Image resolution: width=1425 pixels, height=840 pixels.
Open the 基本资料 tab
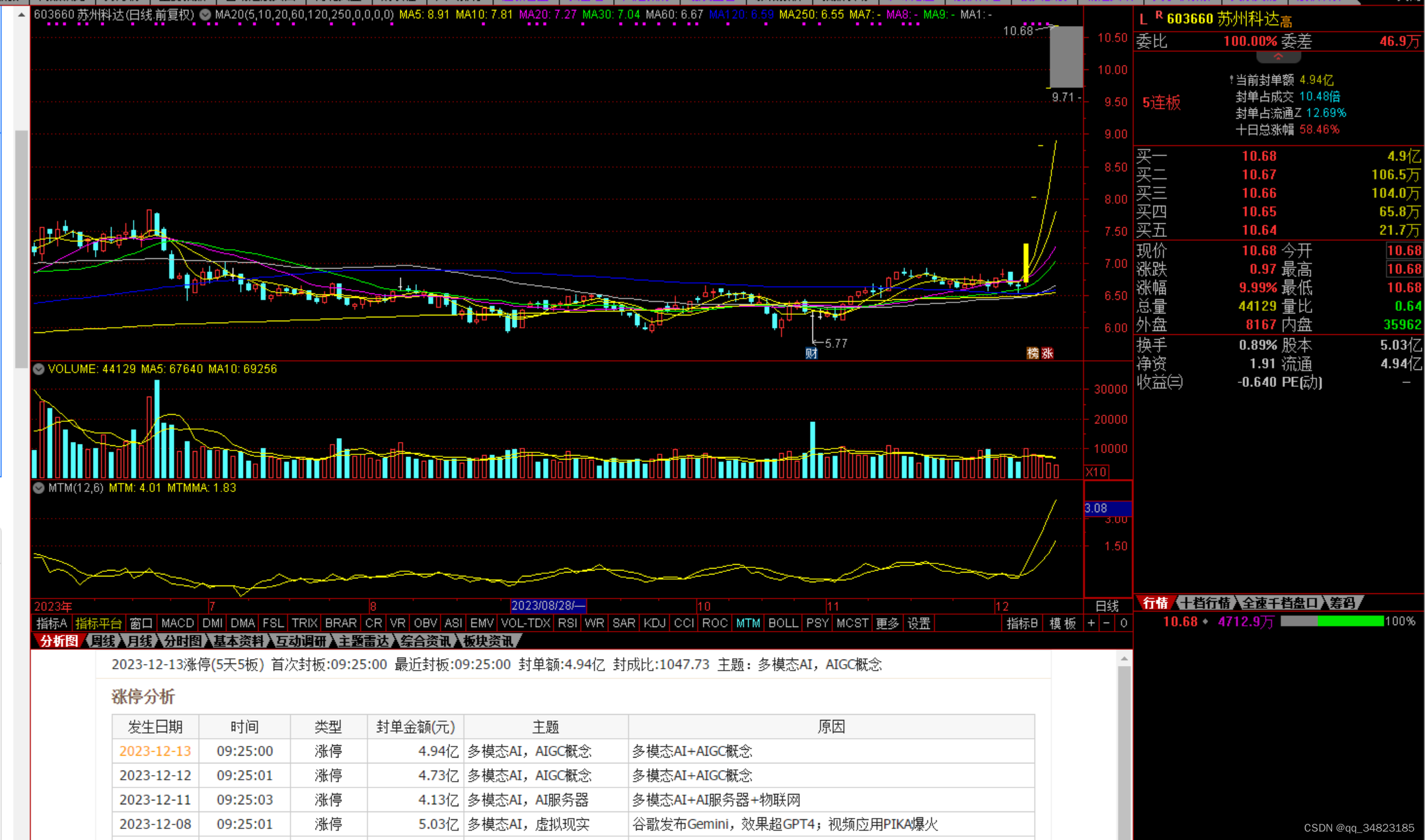238,641
